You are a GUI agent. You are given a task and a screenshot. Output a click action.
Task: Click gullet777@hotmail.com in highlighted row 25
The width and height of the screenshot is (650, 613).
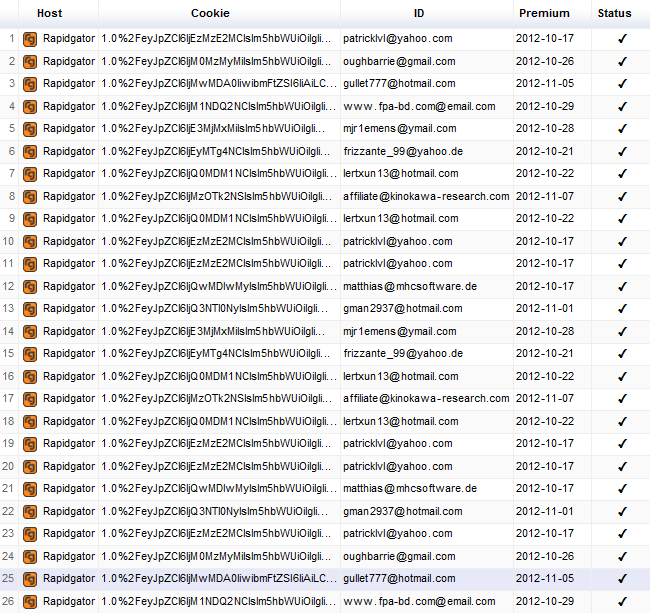399,578
